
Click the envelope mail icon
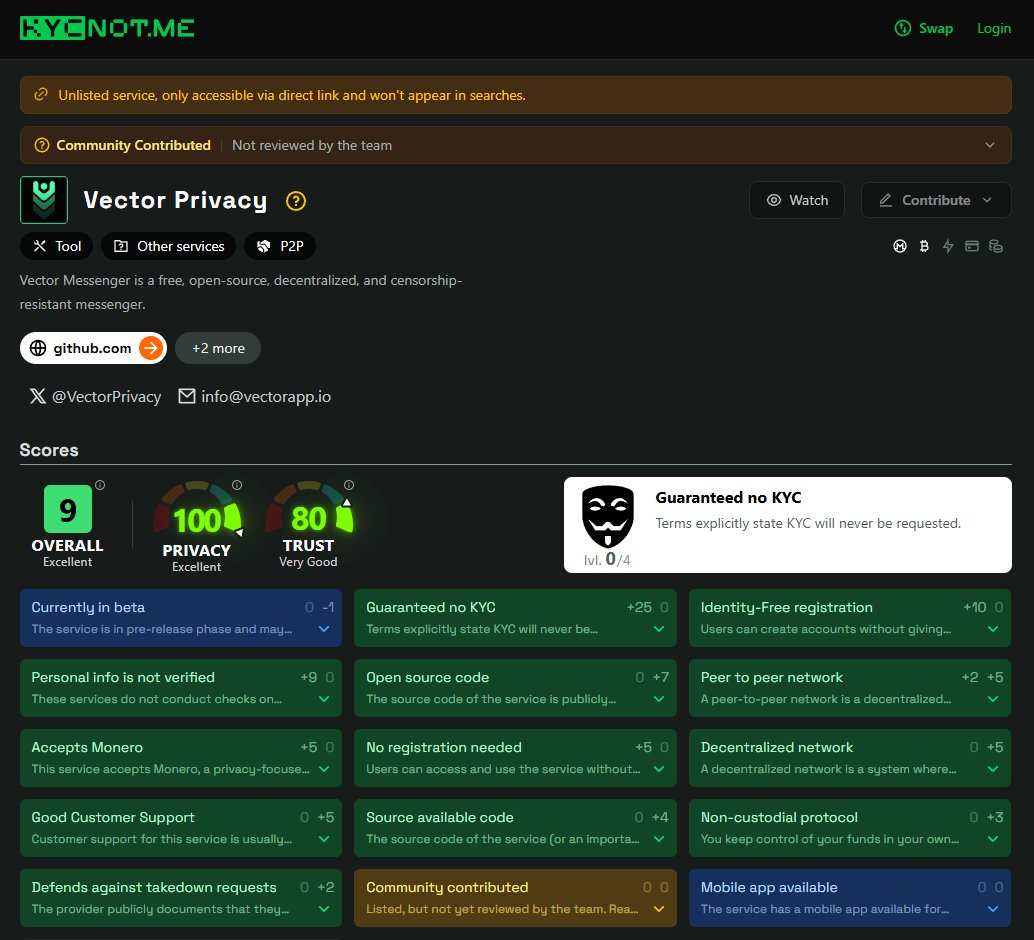point(187,396)
